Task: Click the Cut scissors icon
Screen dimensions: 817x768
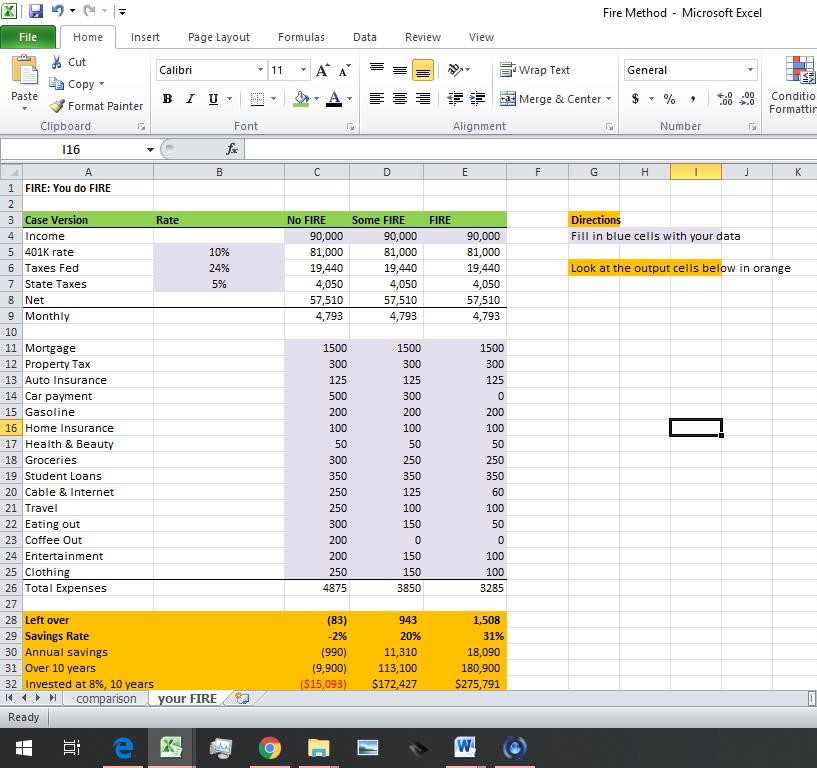Action: point(57,62)
